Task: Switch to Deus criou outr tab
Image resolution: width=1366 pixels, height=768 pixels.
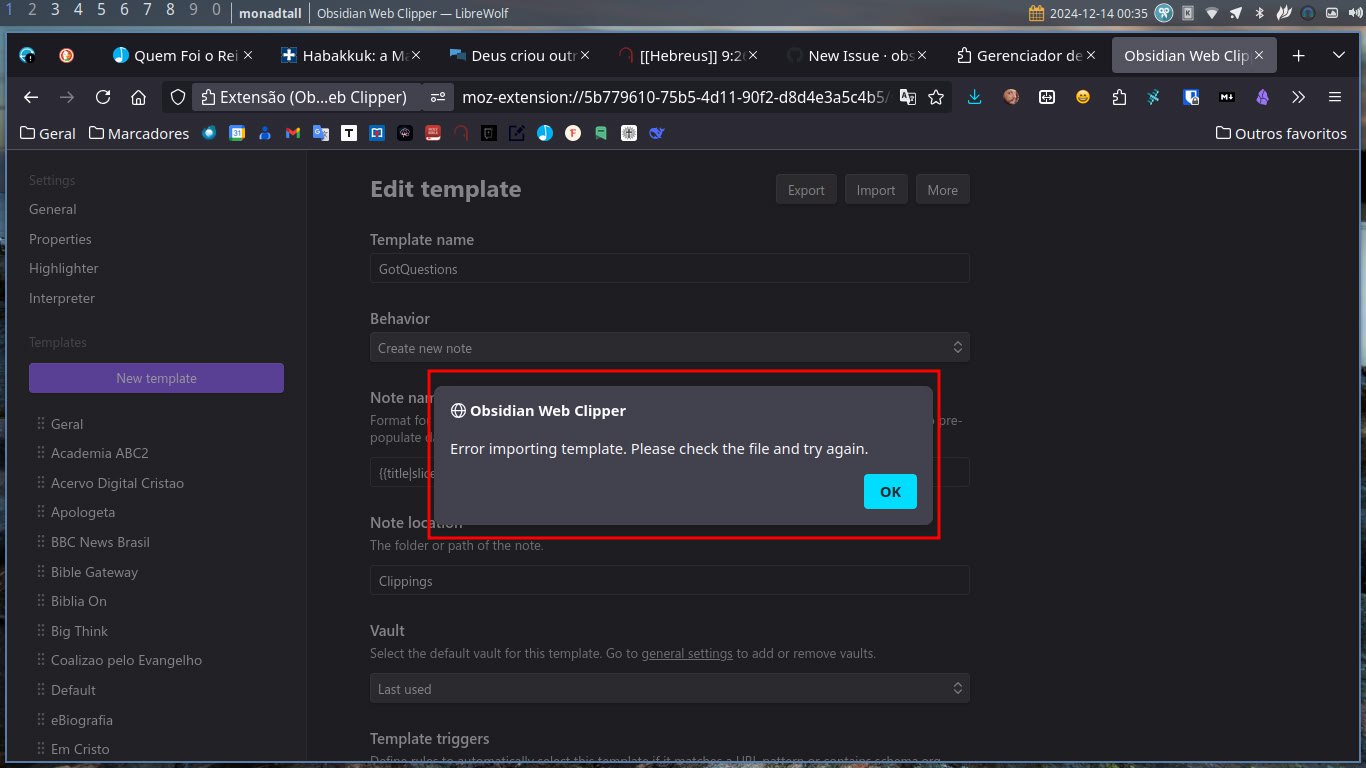Action: [519, 56]
